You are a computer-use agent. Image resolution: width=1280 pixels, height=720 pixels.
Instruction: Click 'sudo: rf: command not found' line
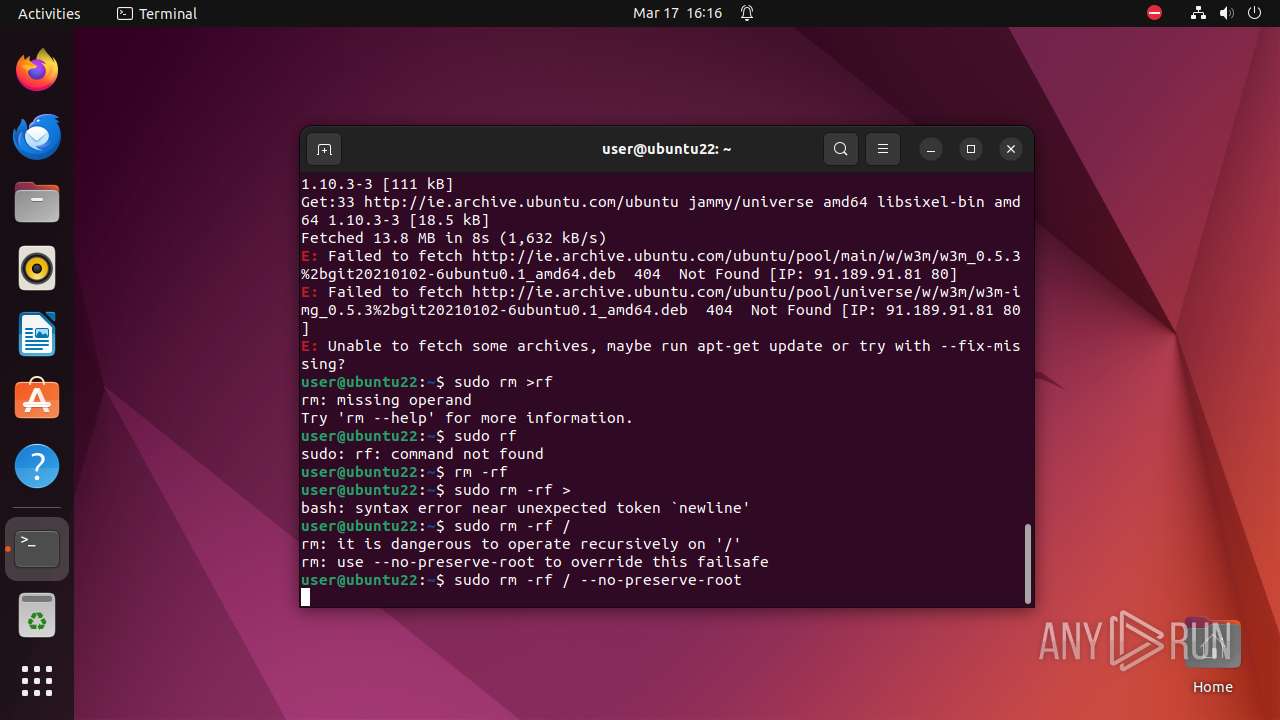(422, 454)
